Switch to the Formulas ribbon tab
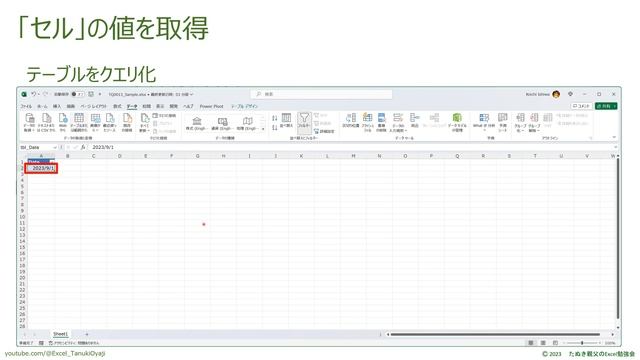 pyautogui.click(x=117, y=106)
